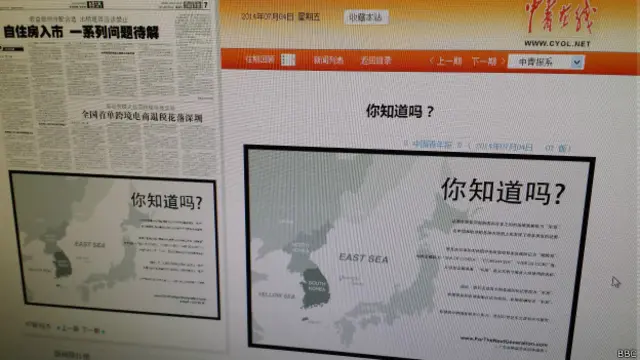Select the 自住房入市 headline in the page preview
The height and width of the screenshot is (360, 640).
pyautogui.click(x=81, y=32)
